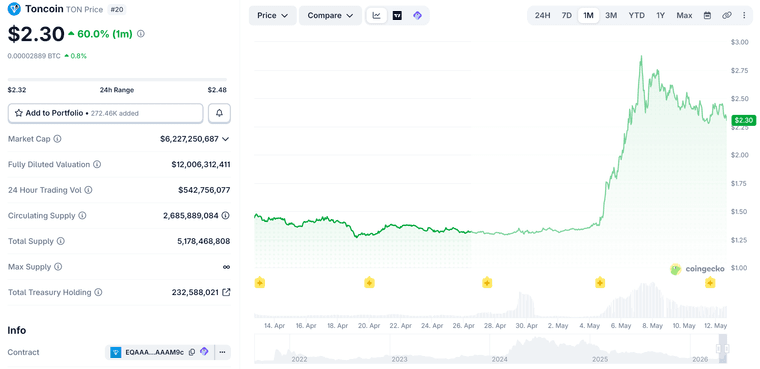Click the info icon beside 60.0% (1m)
The image size is (760, 369).
click(141, 34)
